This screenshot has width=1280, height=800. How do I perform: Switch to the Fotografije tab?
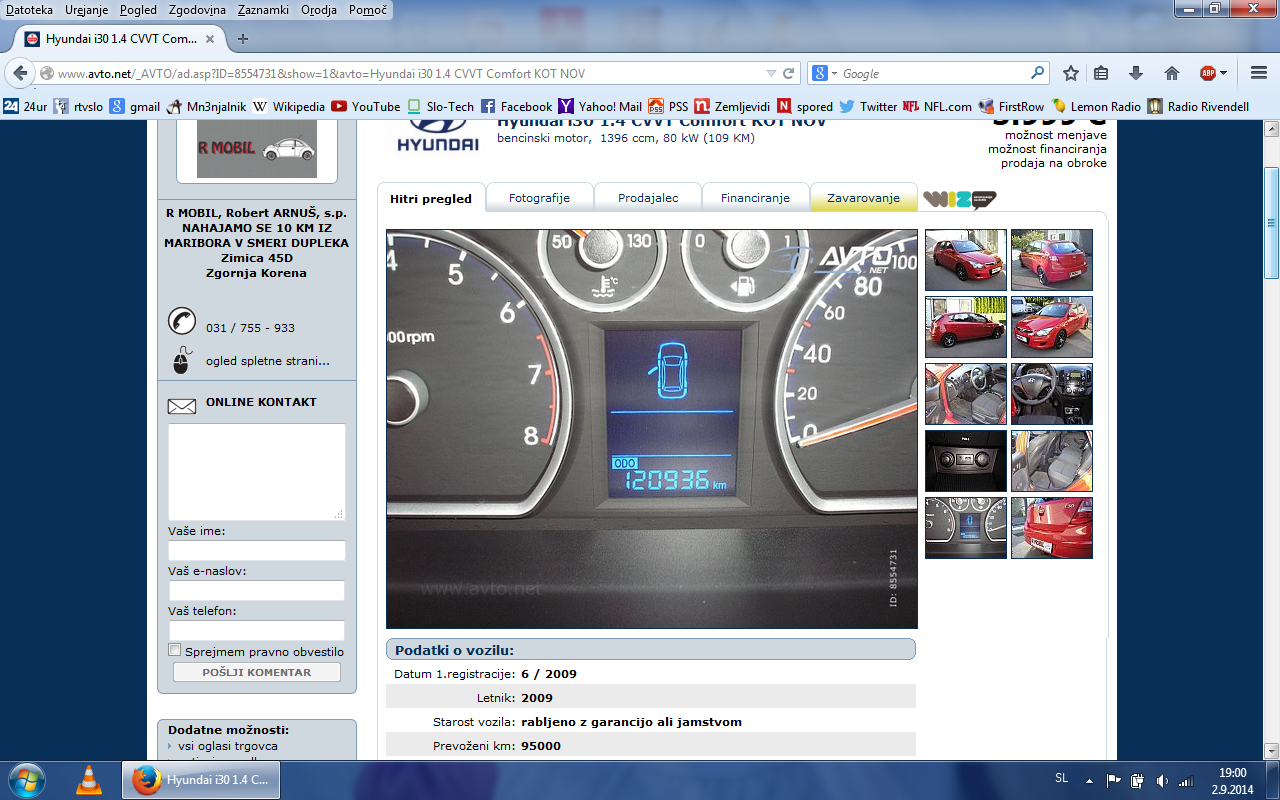539,198
